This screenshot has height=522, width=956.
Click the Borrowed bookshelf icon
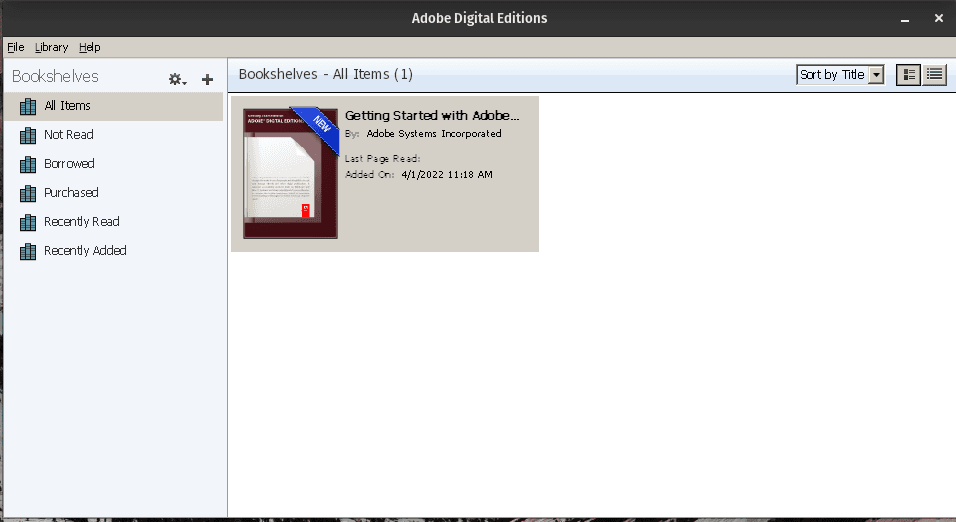(x=28, y=164)
